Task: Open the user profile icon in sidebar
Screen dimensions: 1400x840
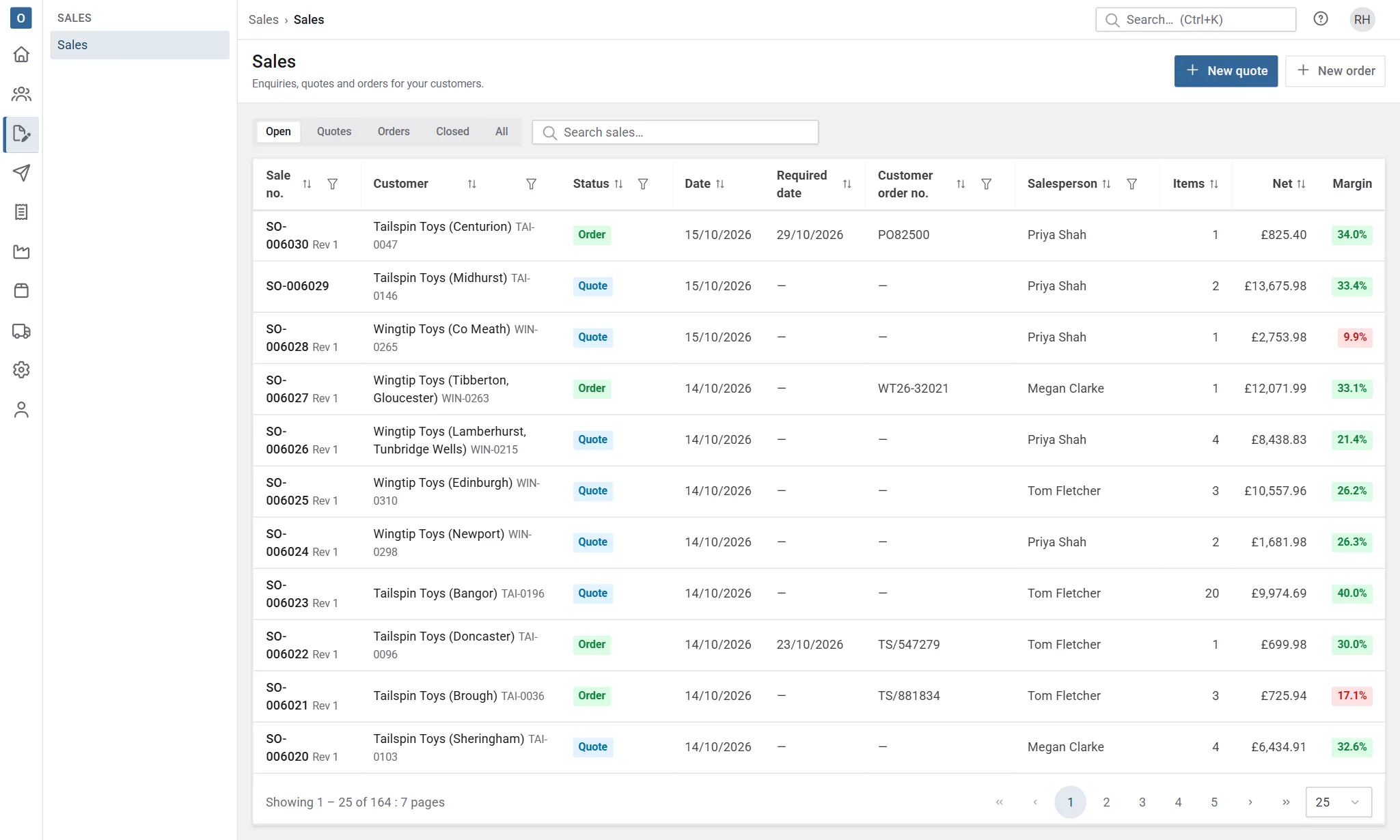Action: pyautogui.click(x=21, y=410)
